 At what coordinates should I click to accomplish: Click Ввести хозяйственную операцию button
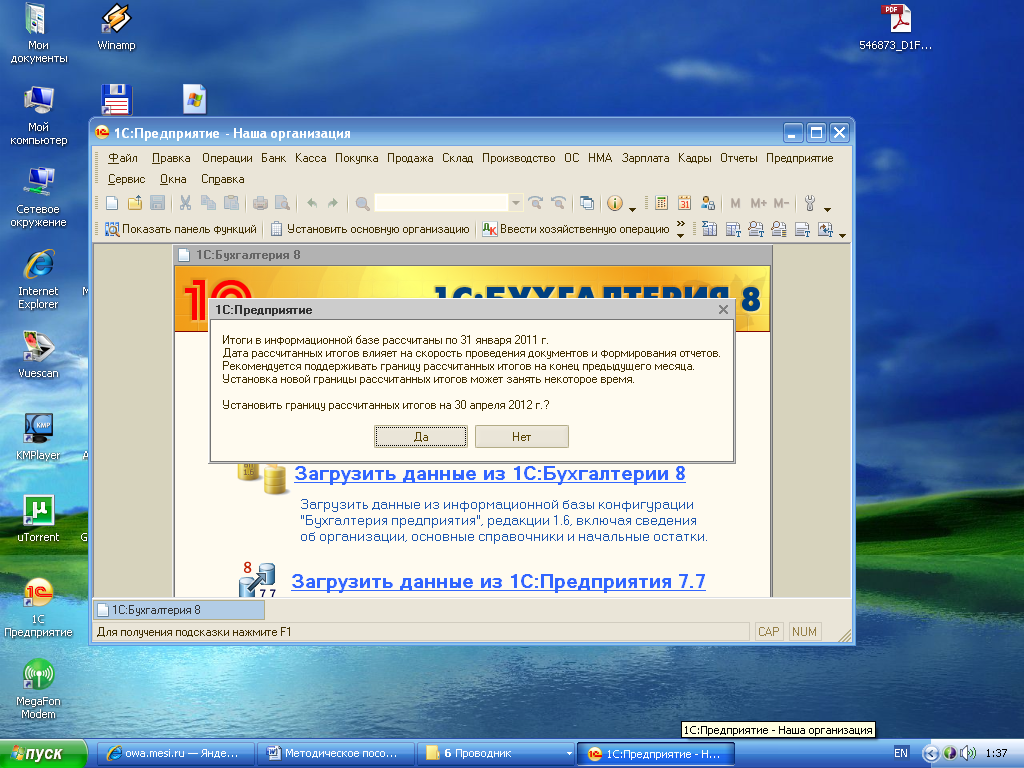576,229
